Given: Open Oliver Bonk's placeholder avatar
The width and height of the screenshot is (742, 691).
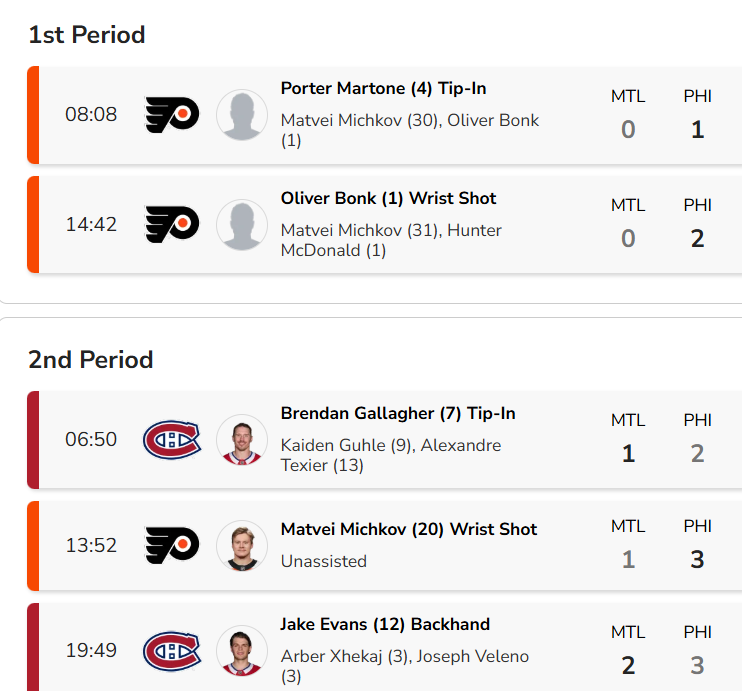Looking at the screenshot, I should [x=242, y=224].
